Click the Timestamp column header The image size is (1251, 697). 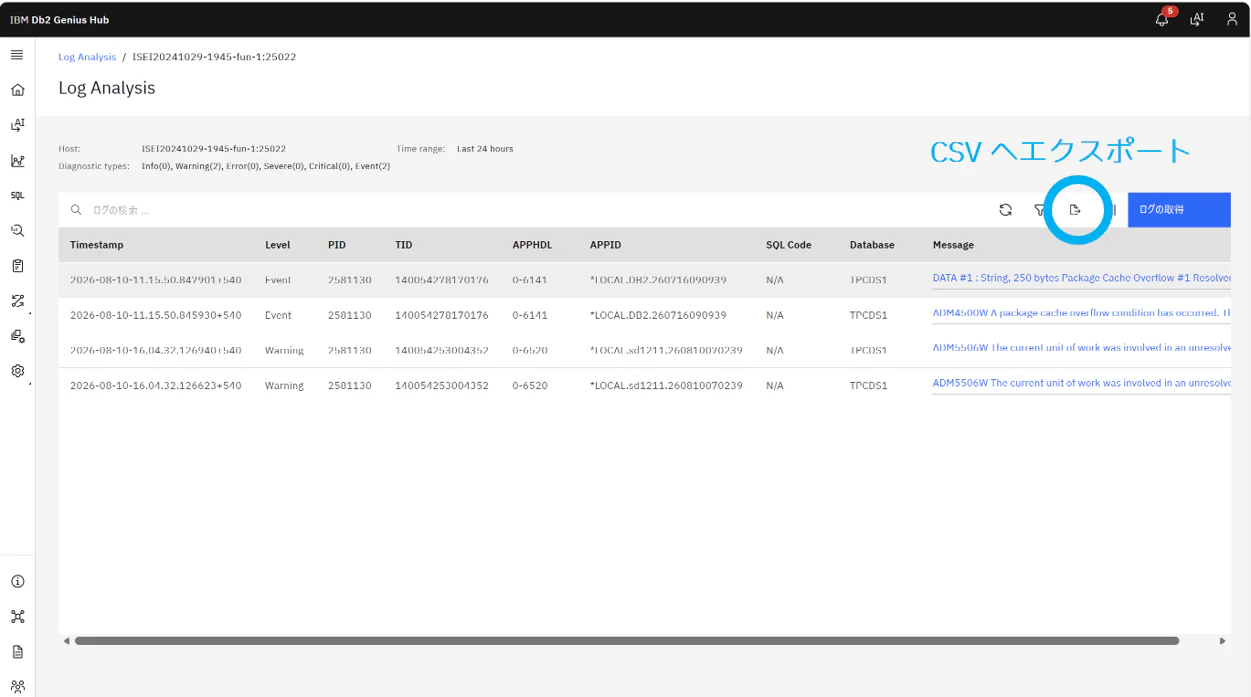click(97, 245)
